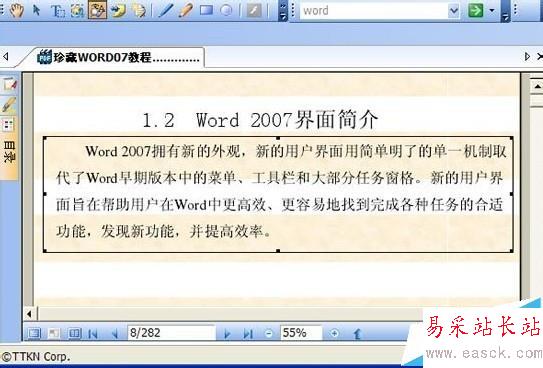
Task: Expand the search box history dropdown
Action: tap(453, 11)
